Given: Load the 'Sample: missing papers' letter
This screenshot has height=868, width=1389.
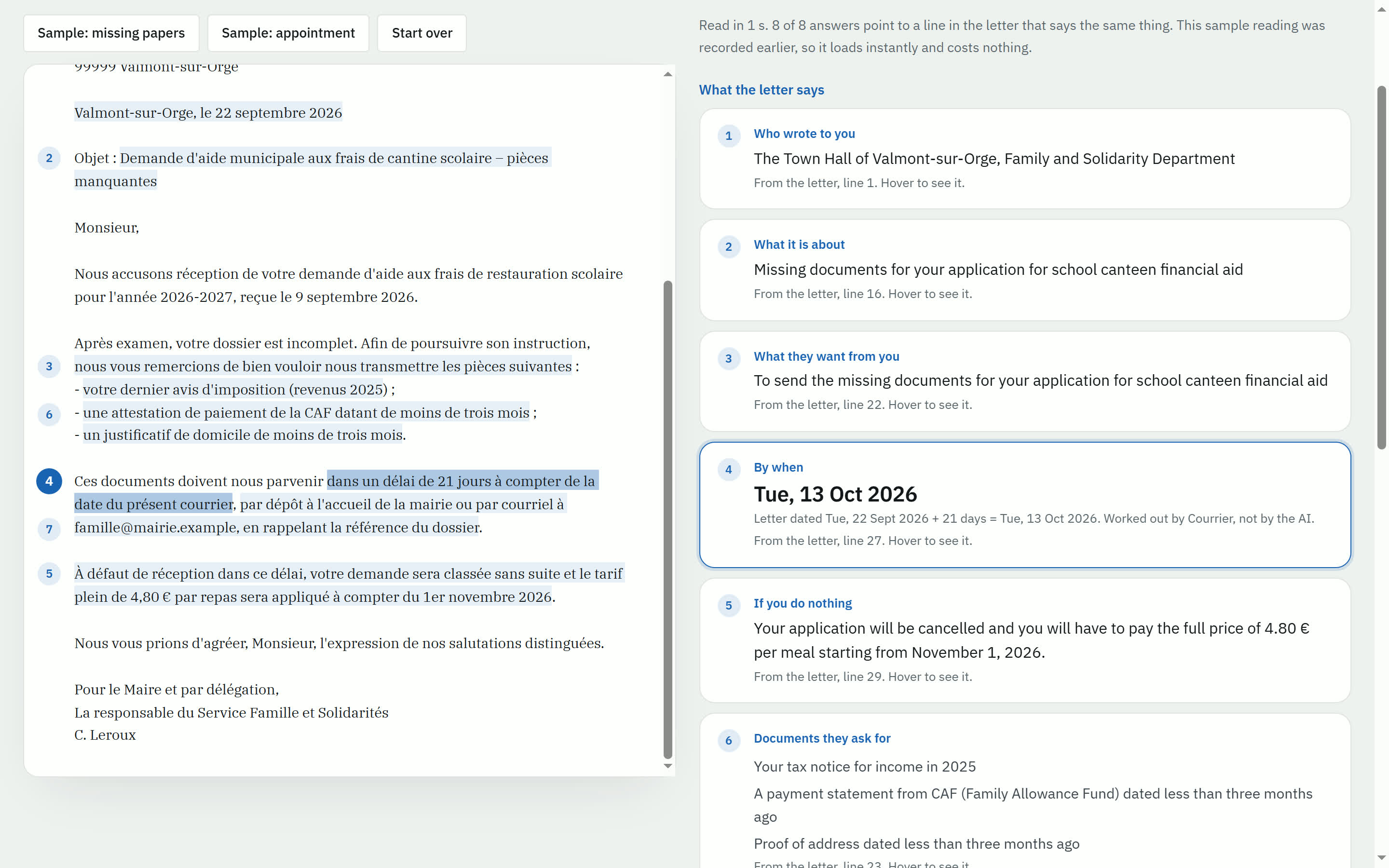Looking at the screenshot, I should [111, 33].
